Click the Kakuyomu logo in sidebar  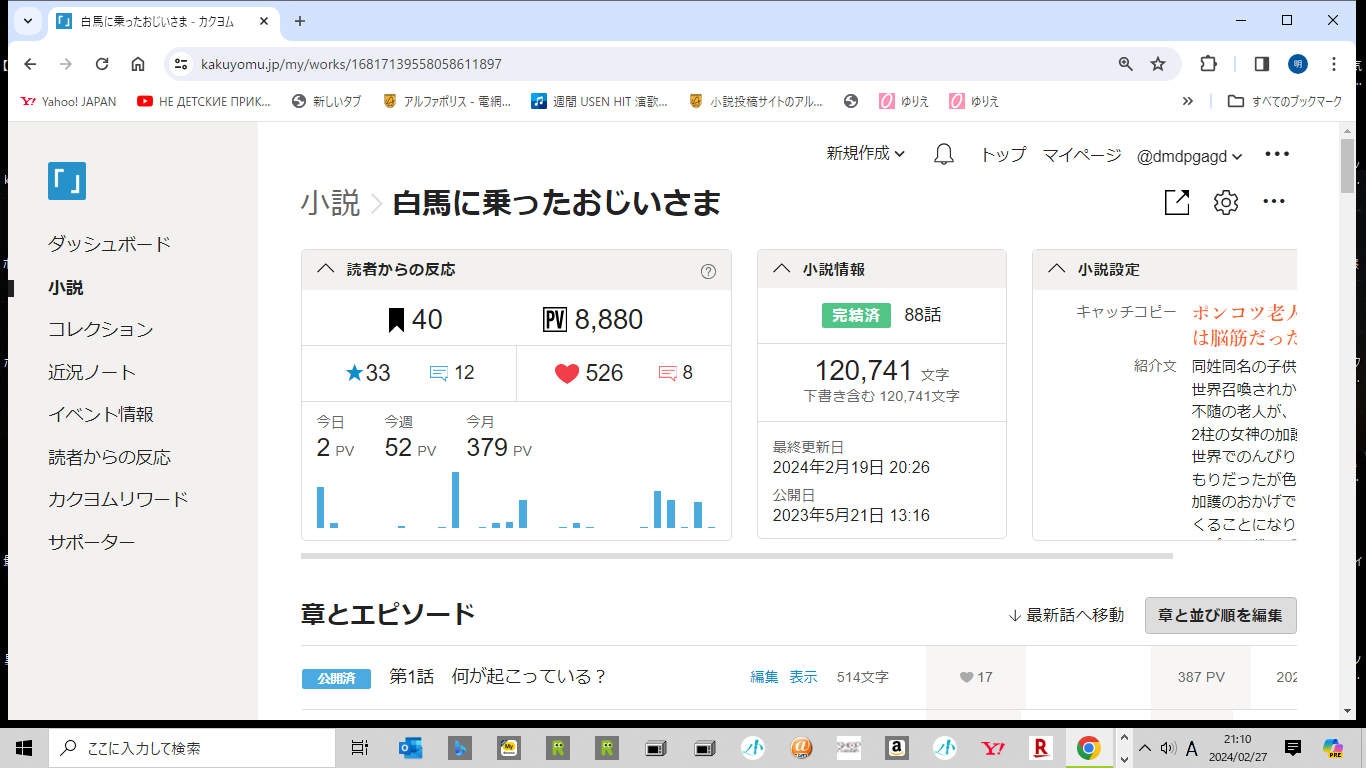click(67, 181)
